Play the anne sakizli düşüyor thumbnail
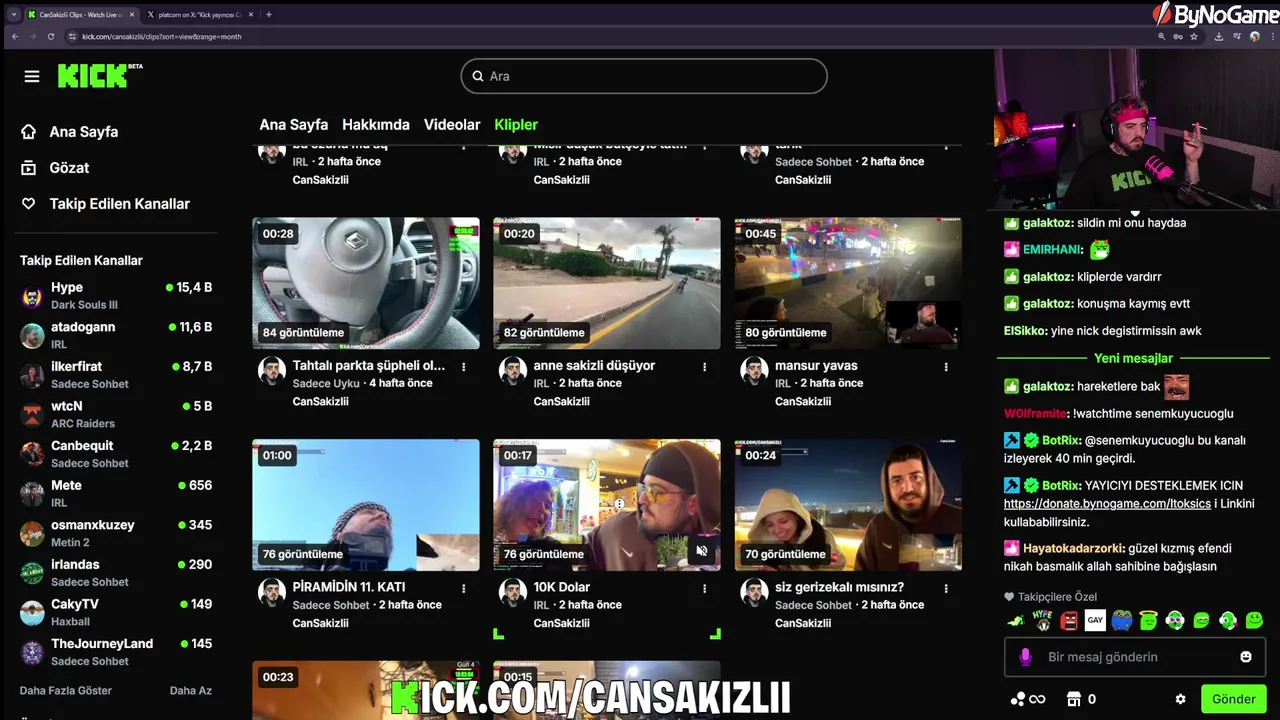Image resolution: width=1280 pixels, height=720 pixels. click(x=607, y=283)
